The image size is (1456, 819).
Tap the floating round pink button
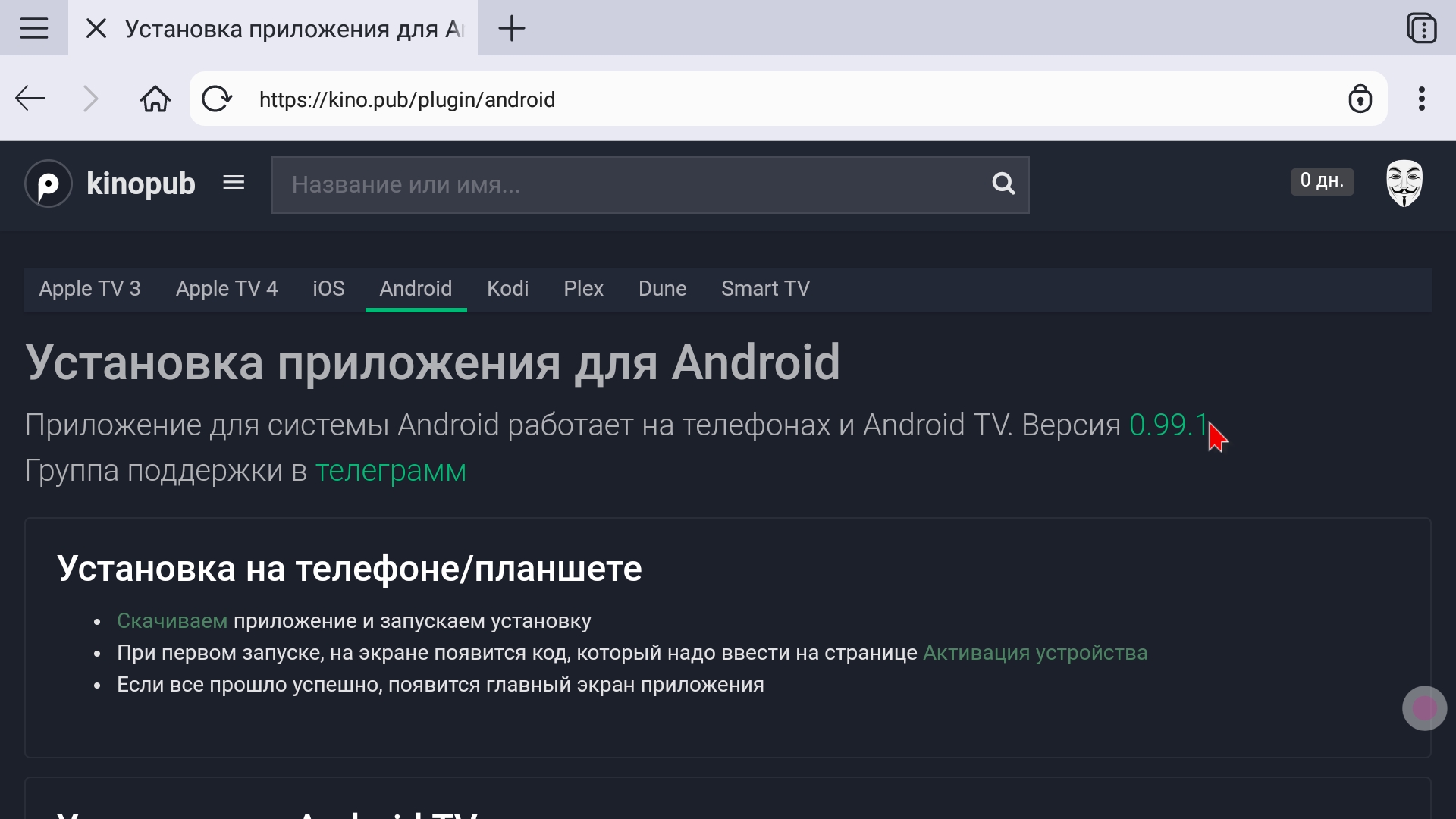point(1424,708)
